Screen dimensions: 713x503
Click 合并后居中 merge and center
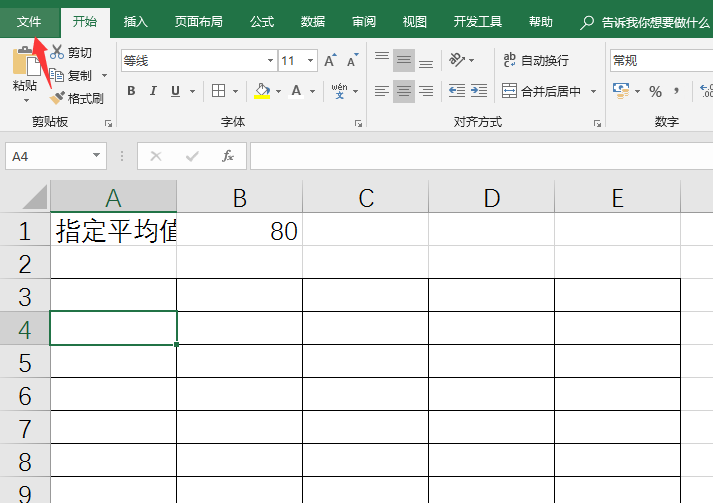542,91
